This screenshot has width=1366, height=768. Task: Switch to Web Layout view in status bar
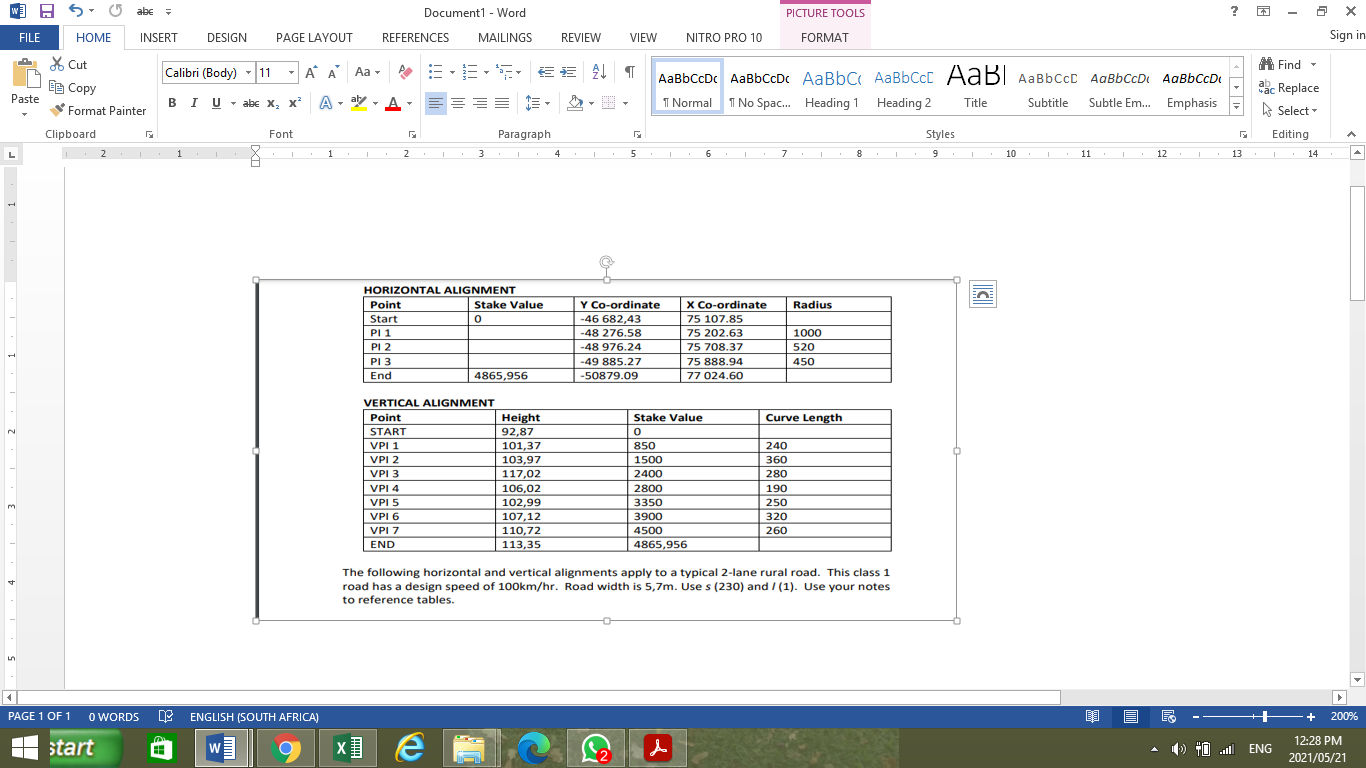coord(1168,717)
